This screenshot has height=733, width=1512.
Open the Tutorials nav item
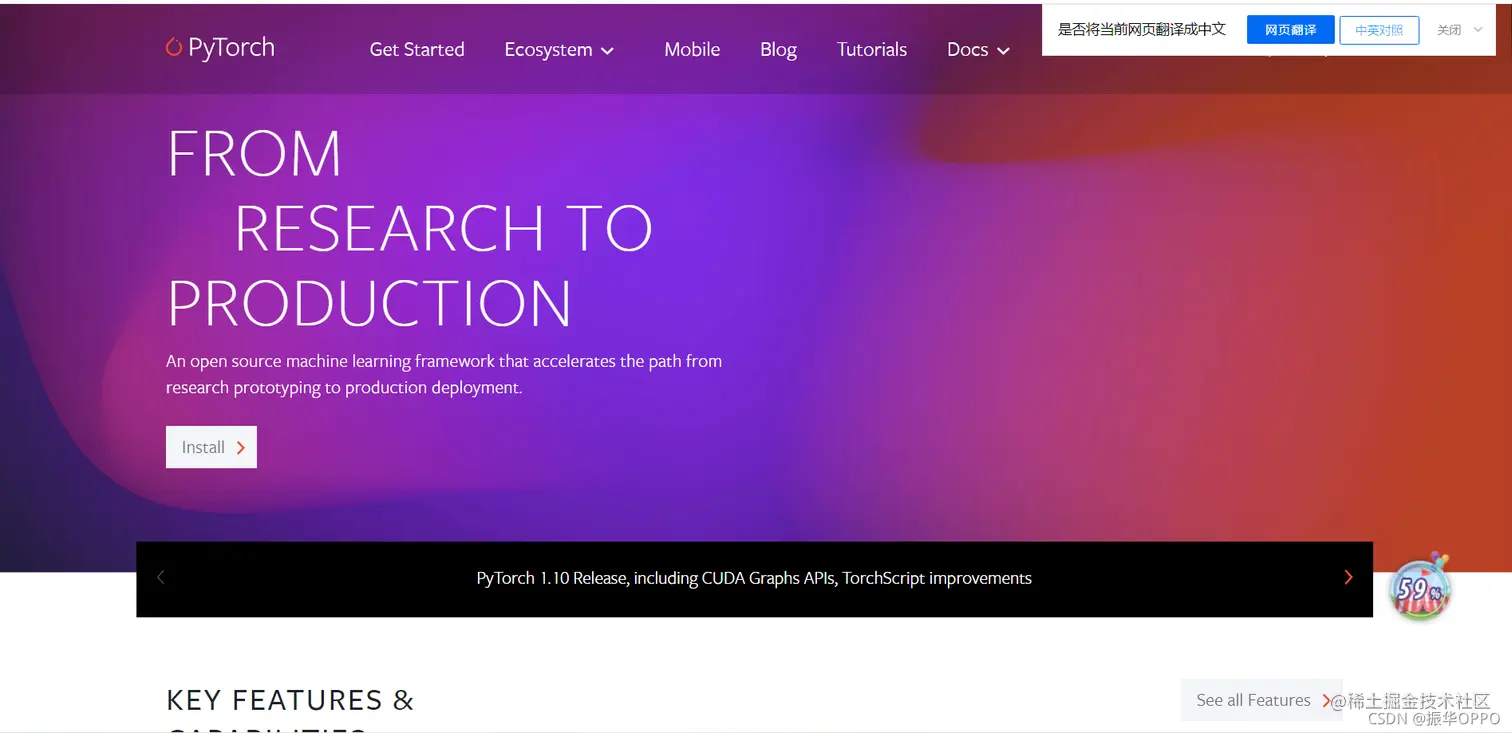872,49
